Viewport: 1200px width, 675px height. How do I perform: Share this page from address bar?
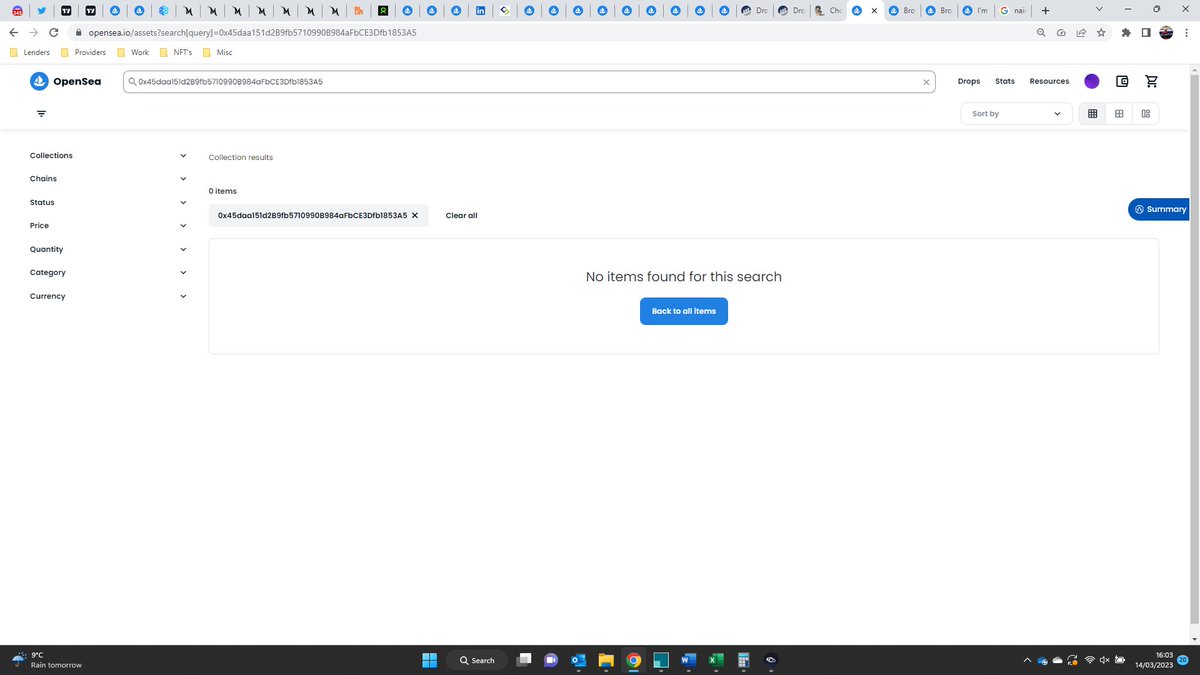pos(1081,32)
